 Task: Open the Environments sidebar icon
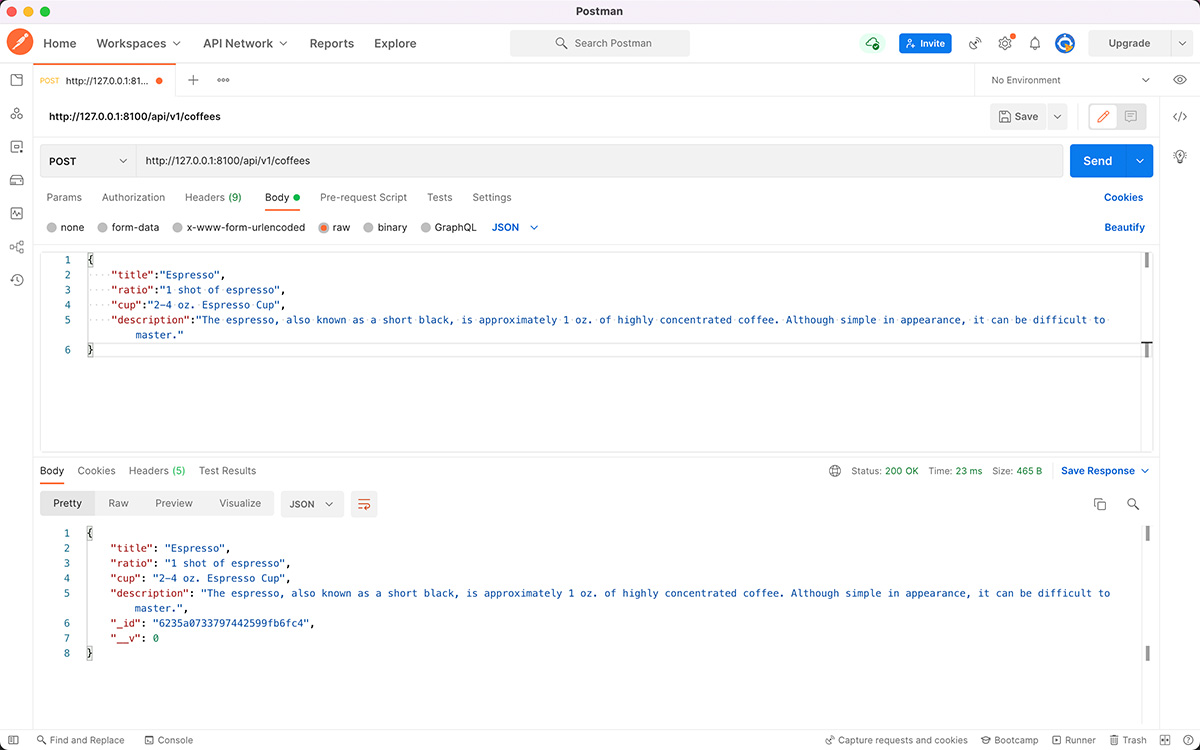(x=16, y=147)
